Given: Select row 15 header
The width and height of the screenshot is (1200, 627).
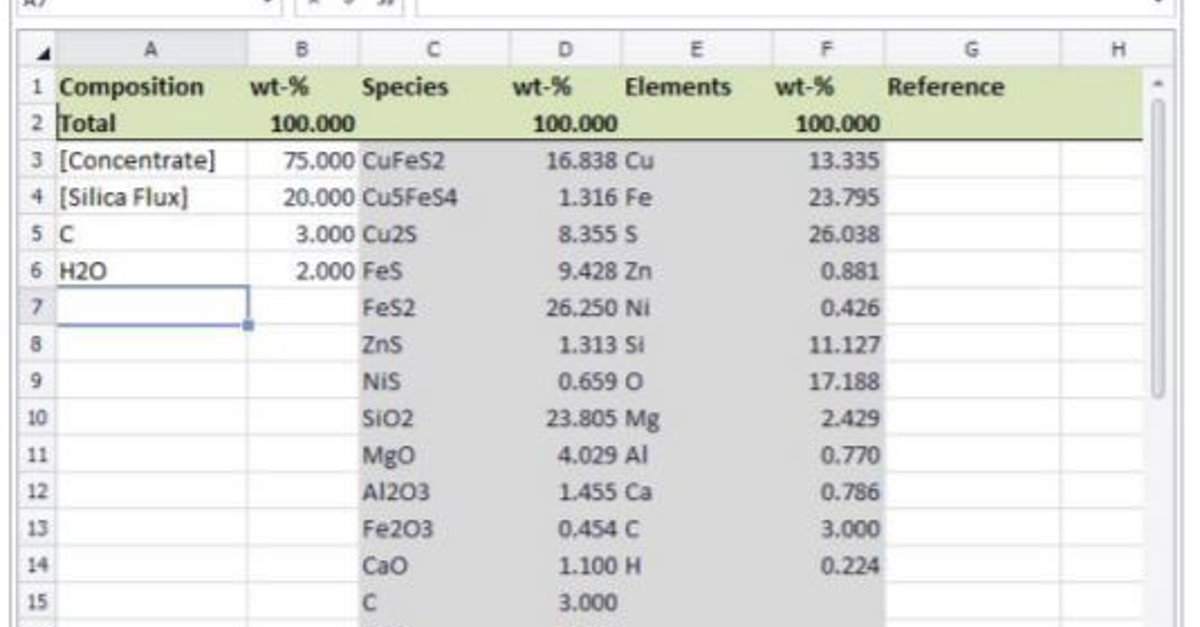Looking at the screenshot, I should pos(38,602).
